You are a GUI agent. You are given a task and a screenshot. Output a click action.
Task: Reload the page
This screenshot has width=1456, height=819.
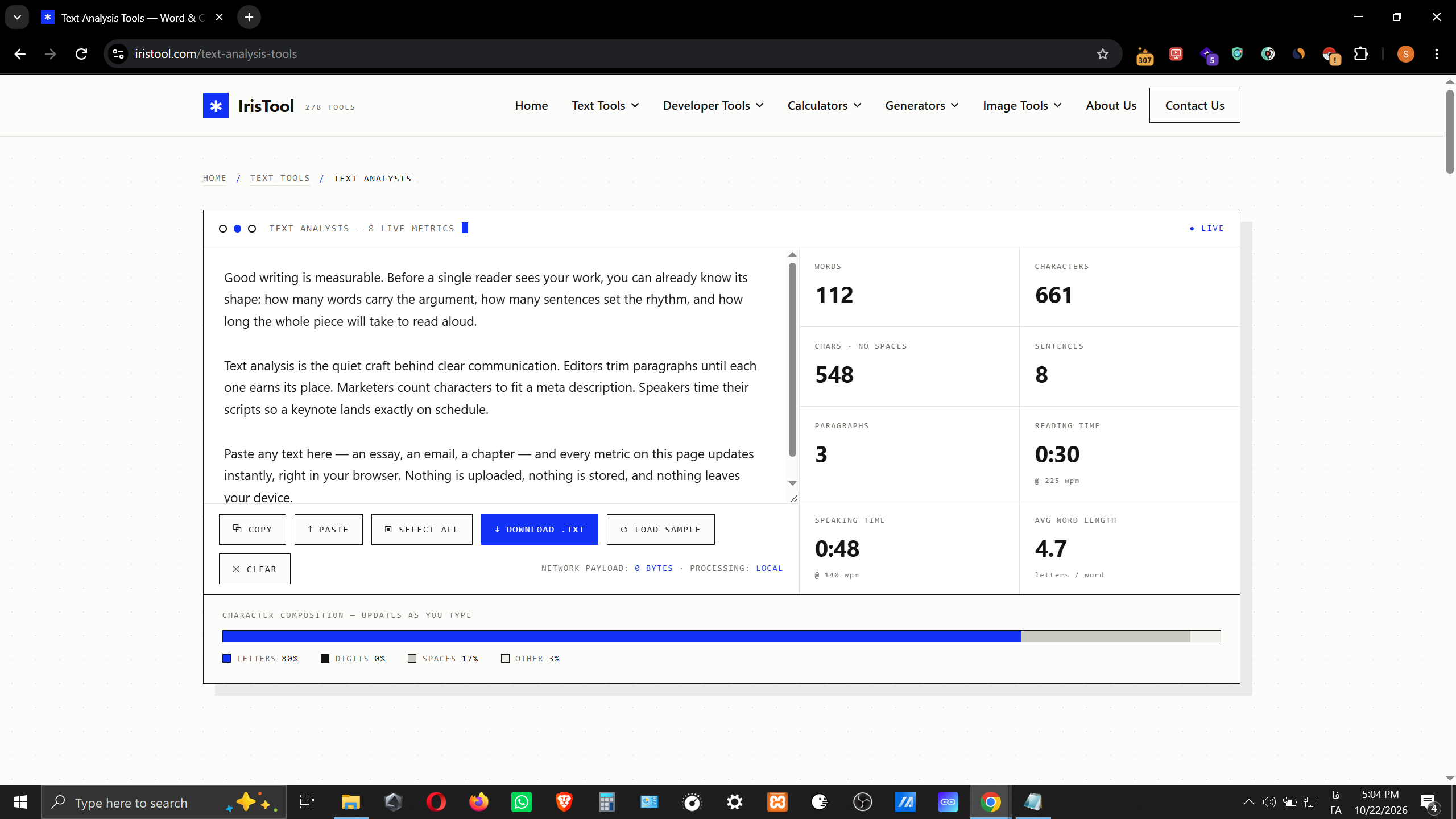pos(81,54)
